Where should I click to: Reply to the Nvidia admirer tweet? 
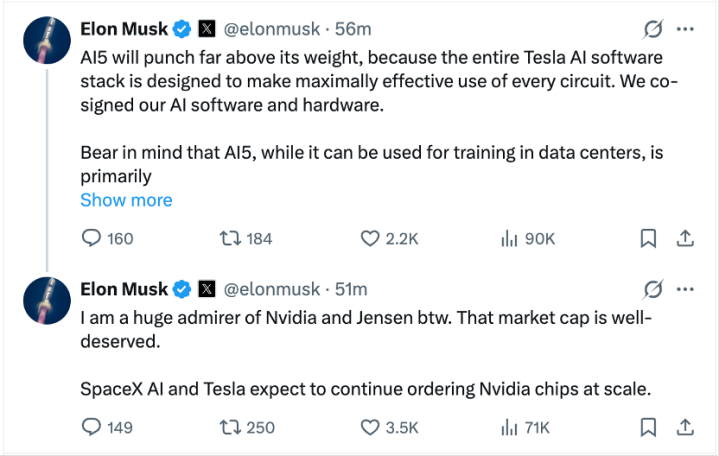(92, 427)
